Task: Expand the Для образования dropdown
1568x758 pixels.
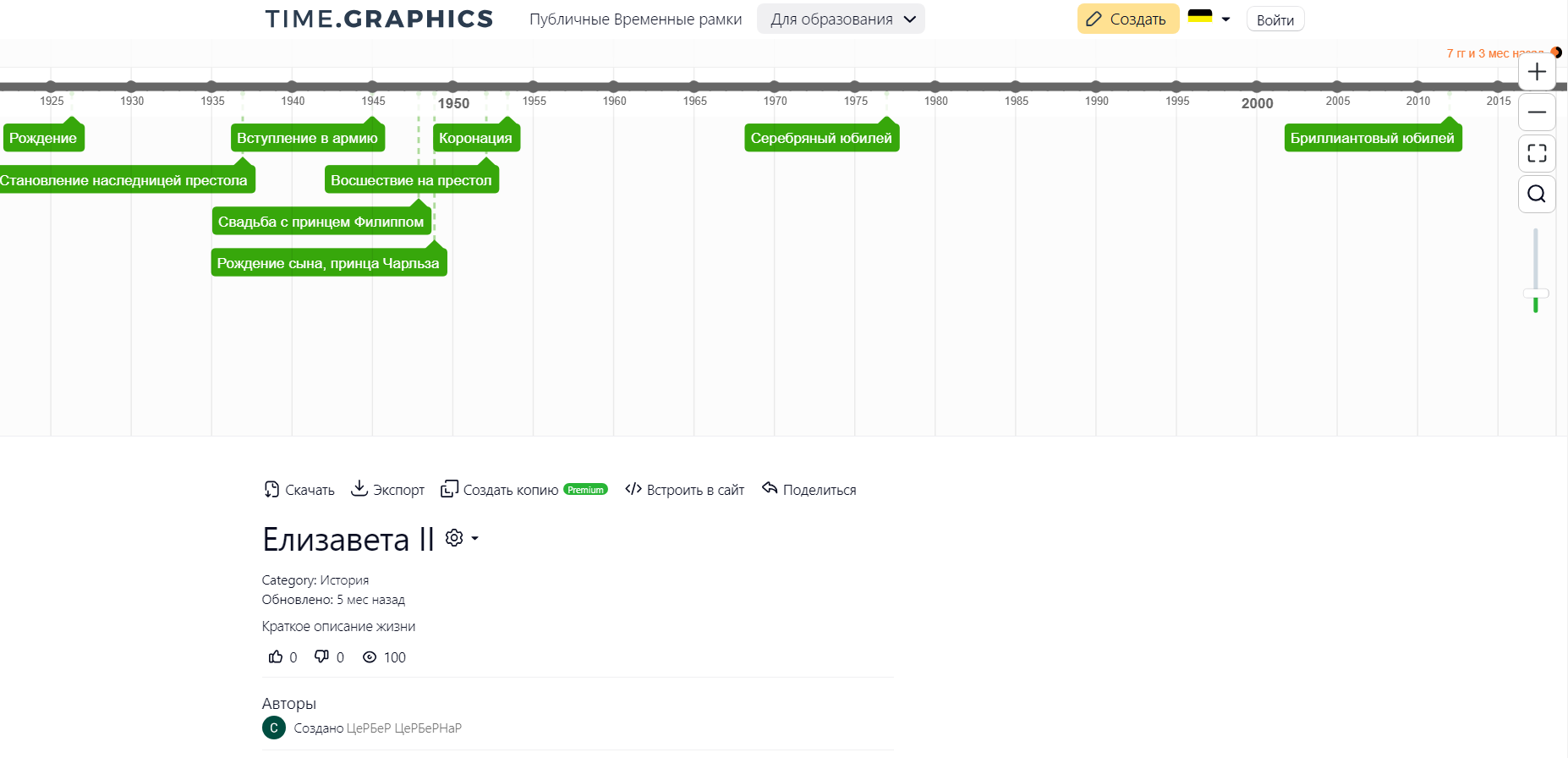Action: (841, 19)
